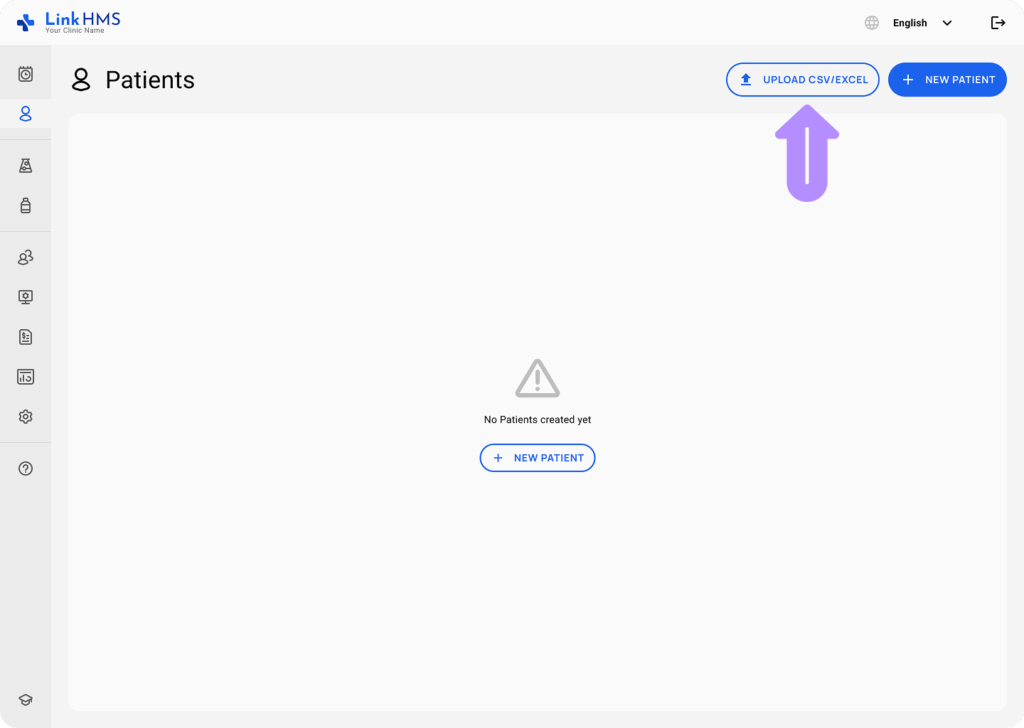Image resolution: width=1024 pixels, height=728 pixels.
Task: Click the logout icon in header
Action: click(997, 23)
